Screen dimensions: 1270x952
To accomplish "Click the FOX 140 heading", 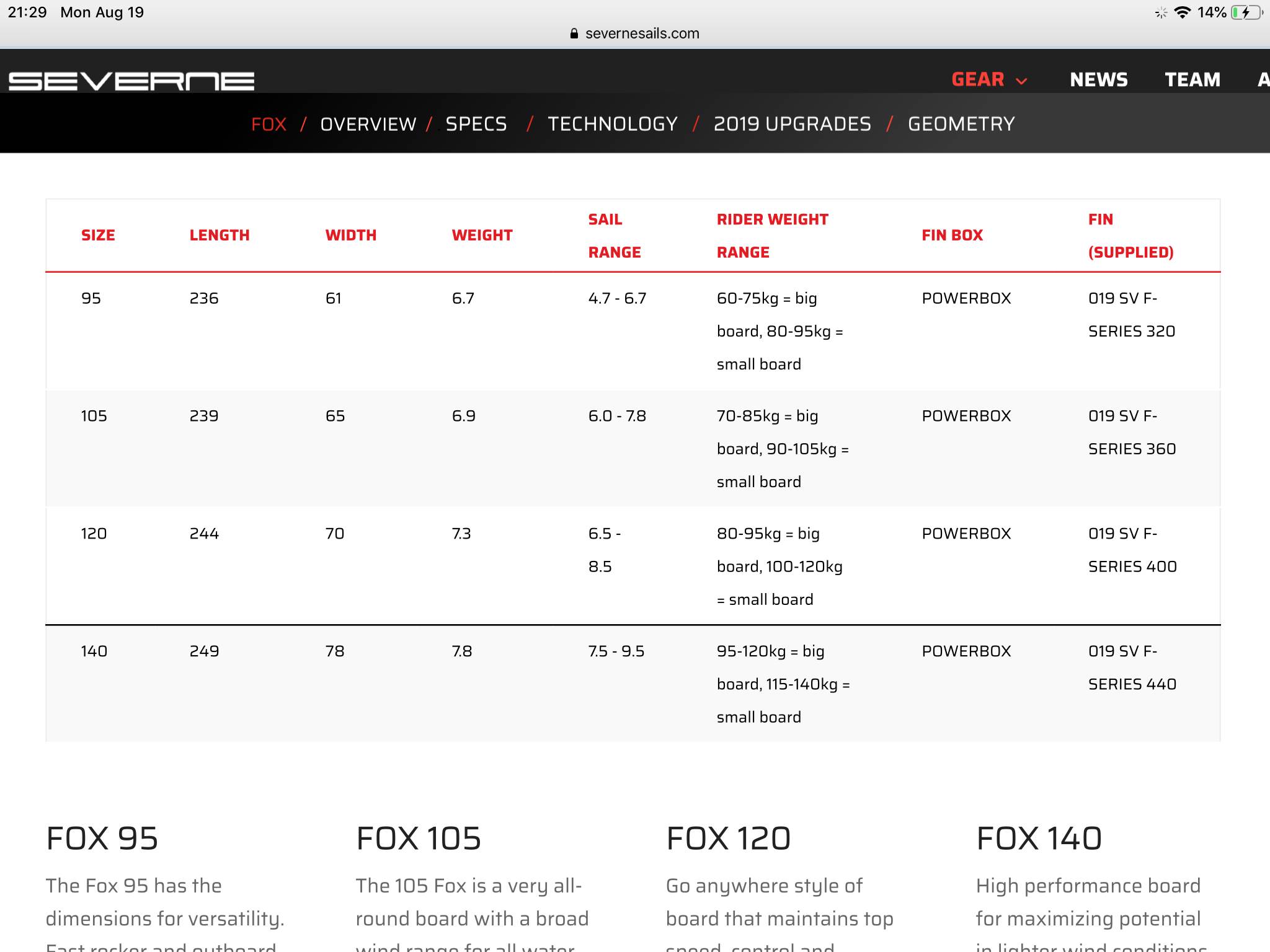I will point(1039,839).
